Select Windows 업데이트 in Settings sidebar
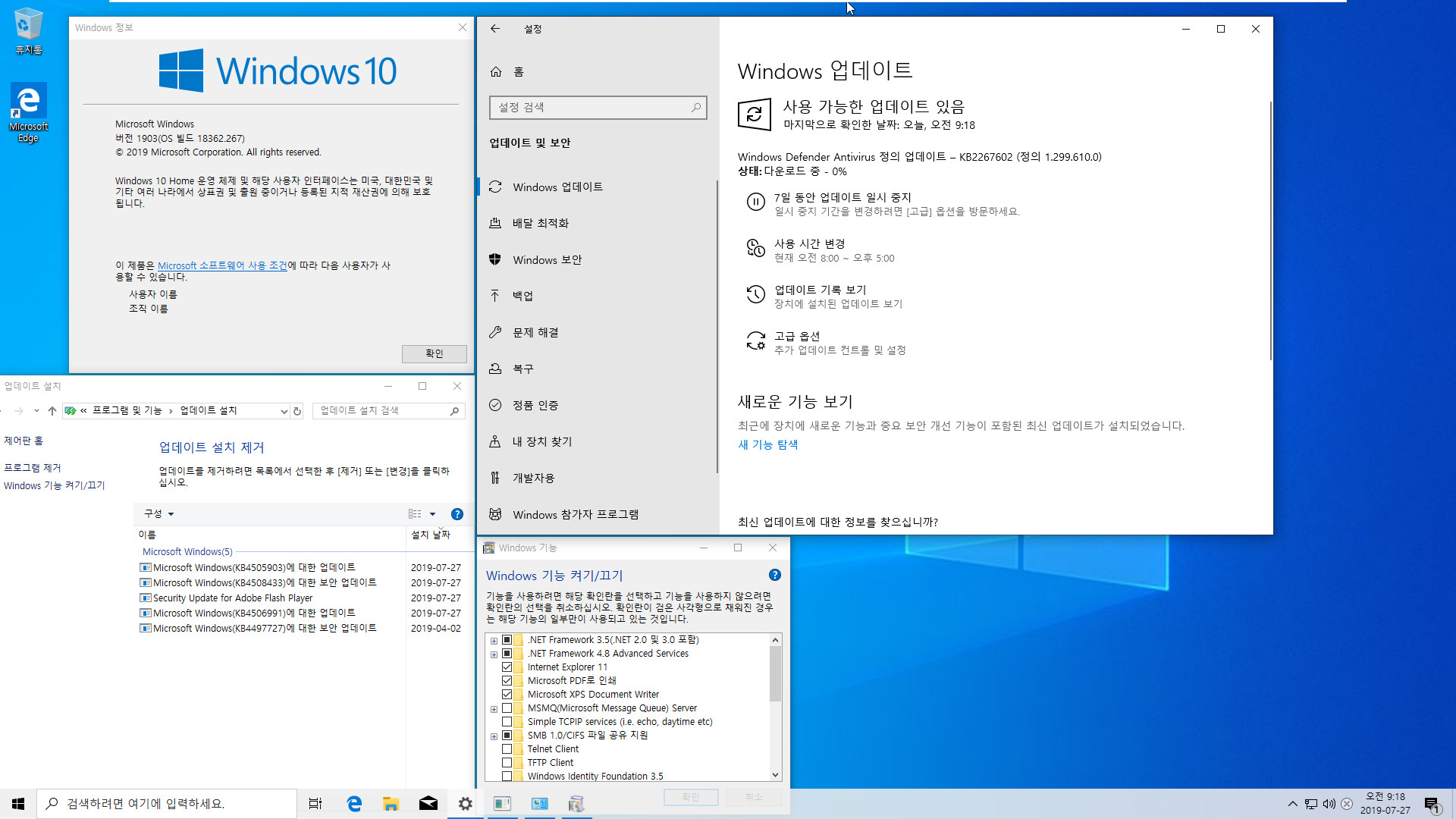This screenshot has width=1456, height=819. click(597, 187)
